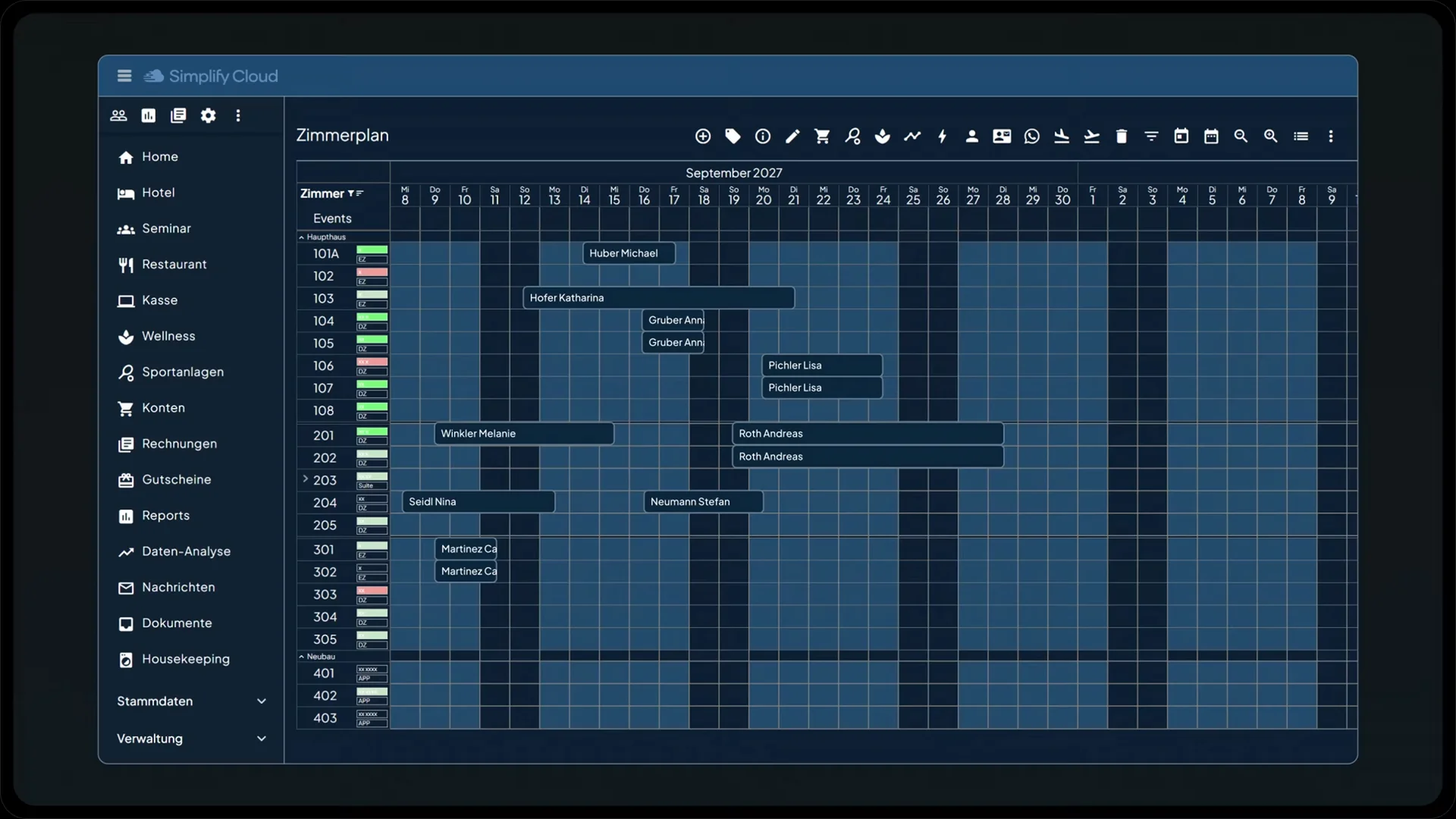Expand the Verwaltung section
The width and height of the screenshot is (1456, 819).
click(x=191, y=739)
